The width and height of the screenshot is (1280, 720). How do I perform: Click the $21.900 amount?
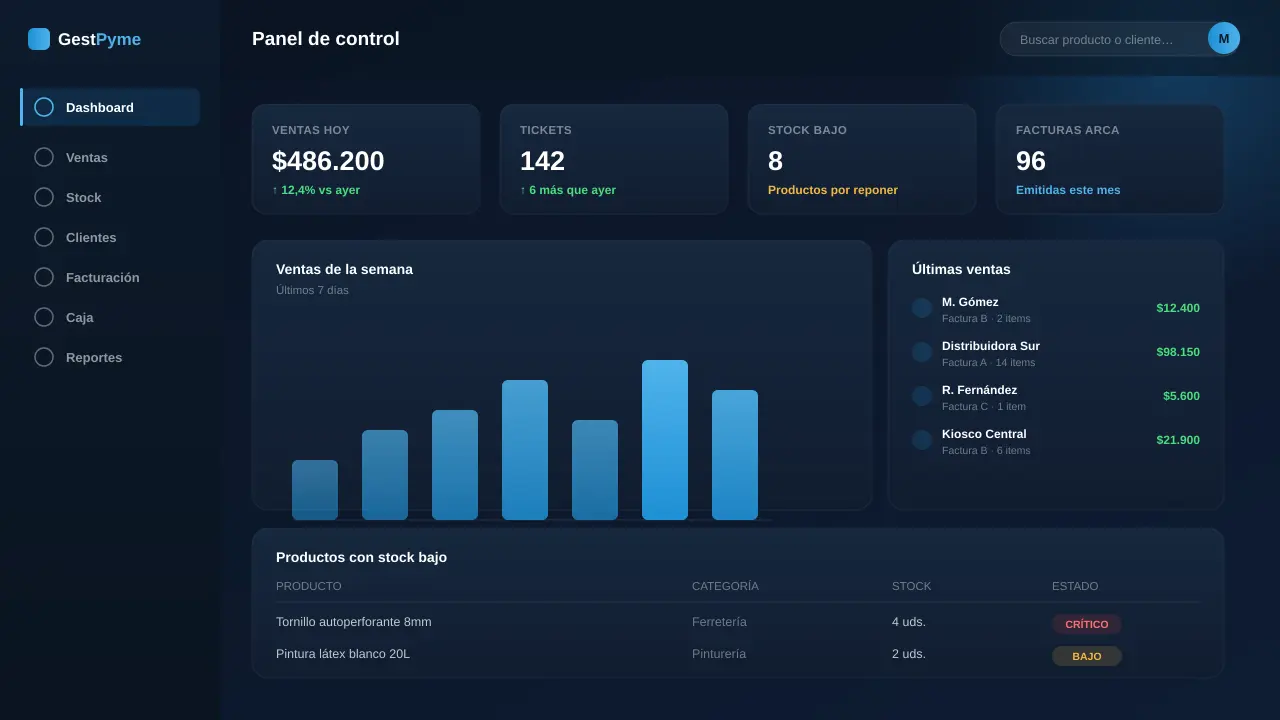point(1178,440)
